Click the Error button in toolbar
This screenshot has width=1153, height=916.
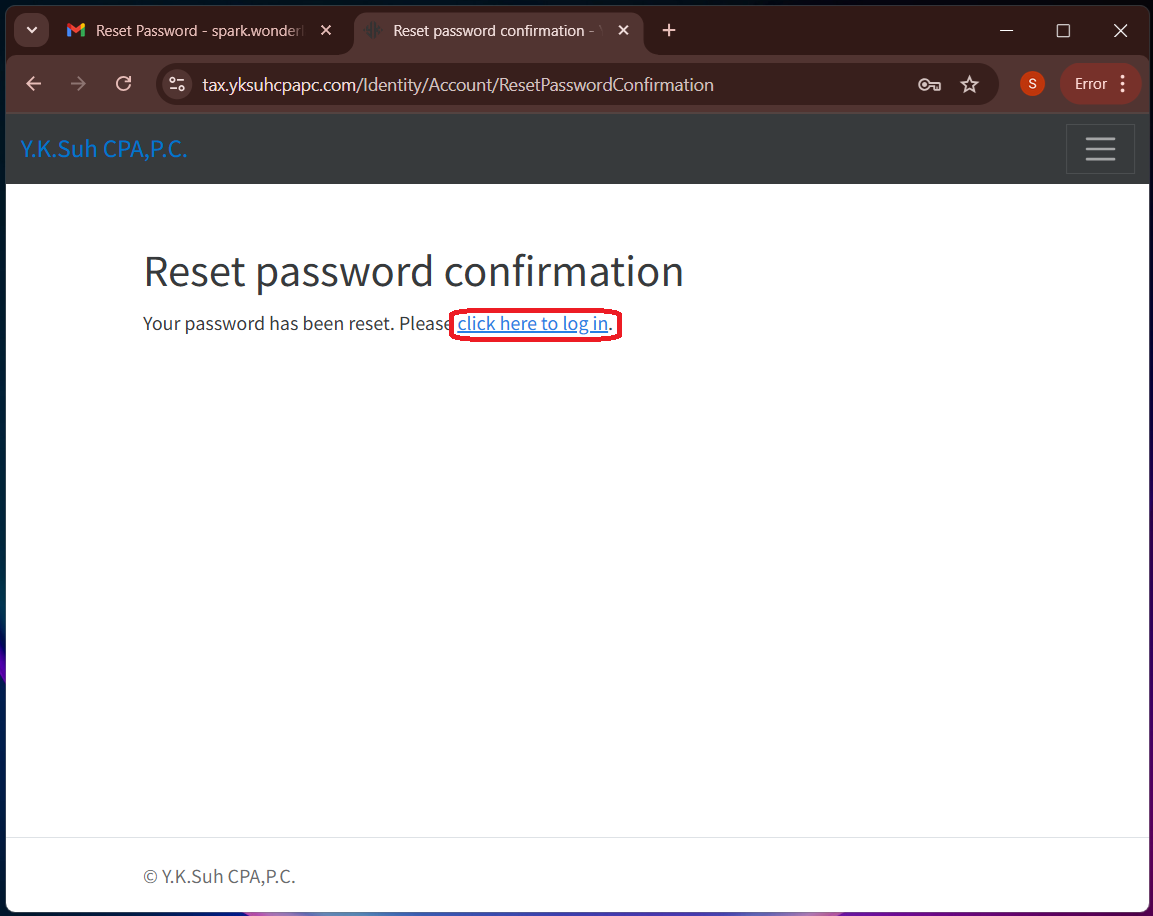pos(1090,84)
